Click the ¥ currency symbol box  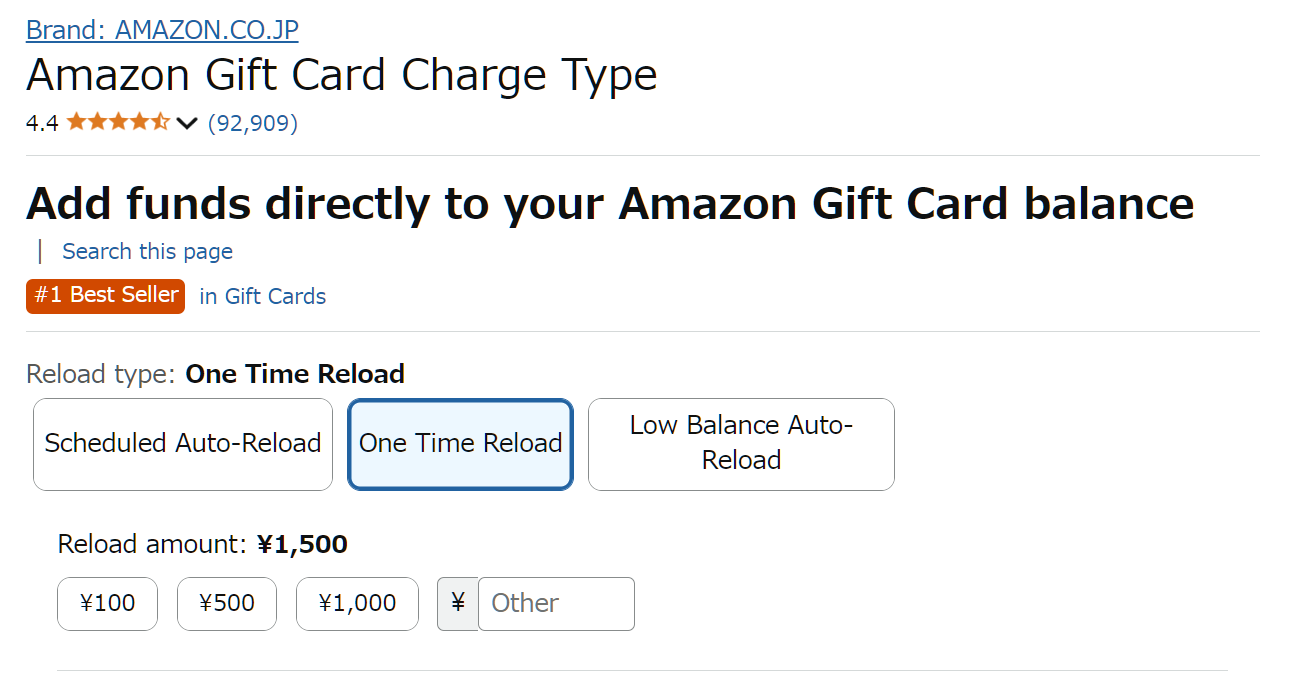(458, 604)
